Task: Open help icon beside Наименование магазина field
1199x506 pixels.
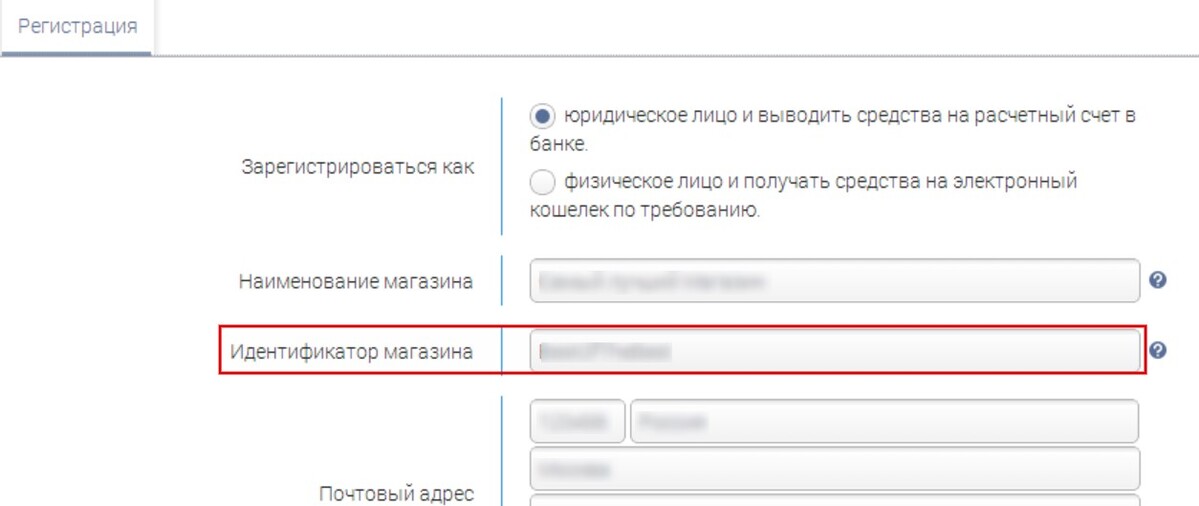Action: point(1158,281)
